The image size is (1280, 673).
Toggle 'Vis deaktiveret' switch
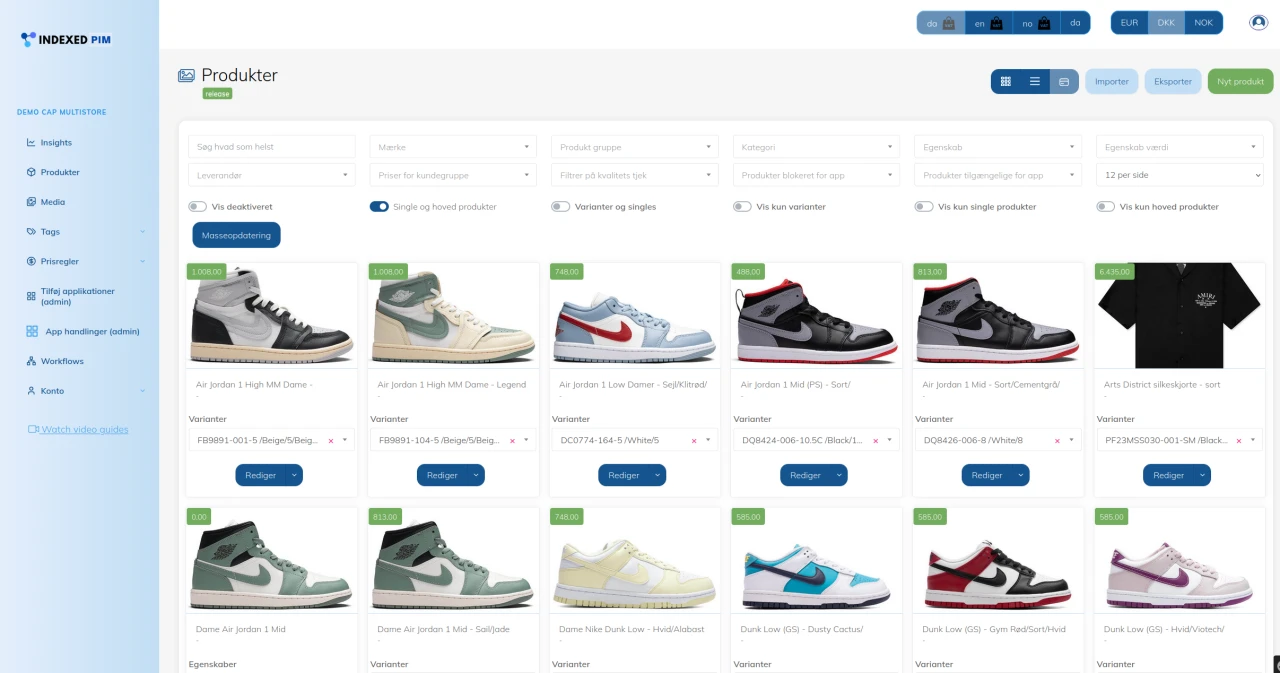197,207
